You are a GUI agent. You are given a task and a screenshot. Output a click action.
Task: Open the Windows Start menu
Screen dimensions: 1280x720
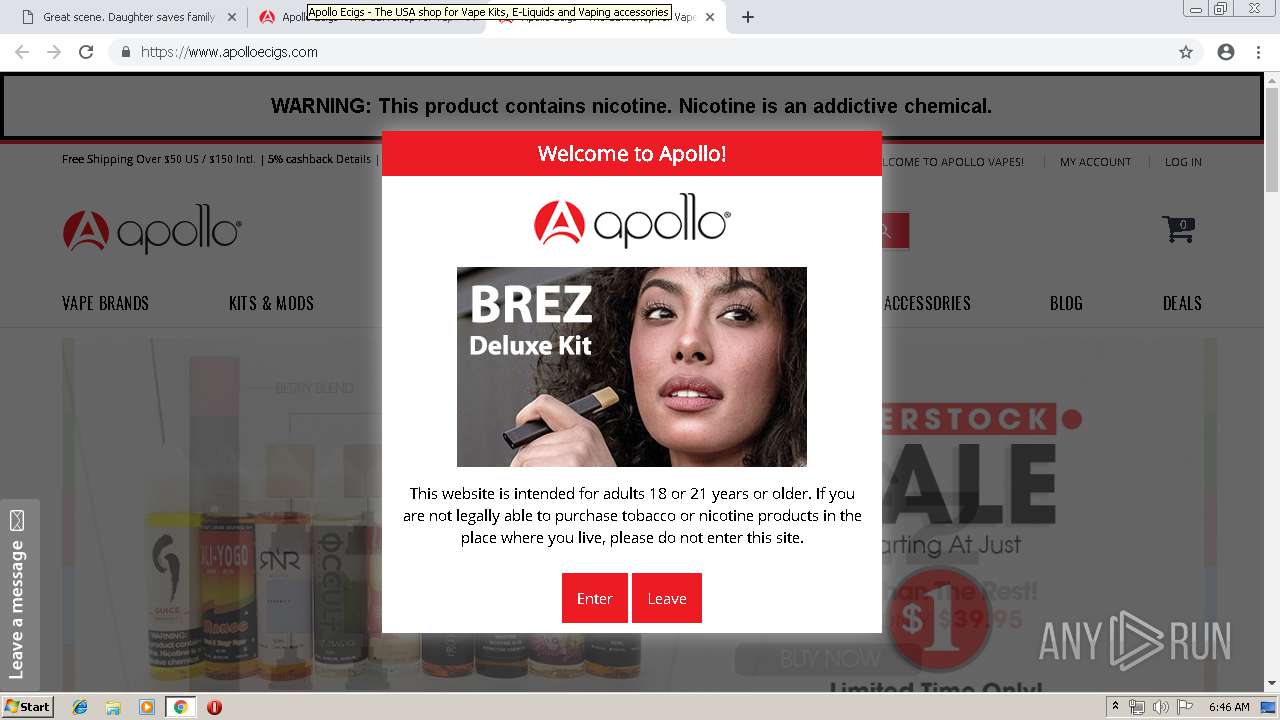27,707
